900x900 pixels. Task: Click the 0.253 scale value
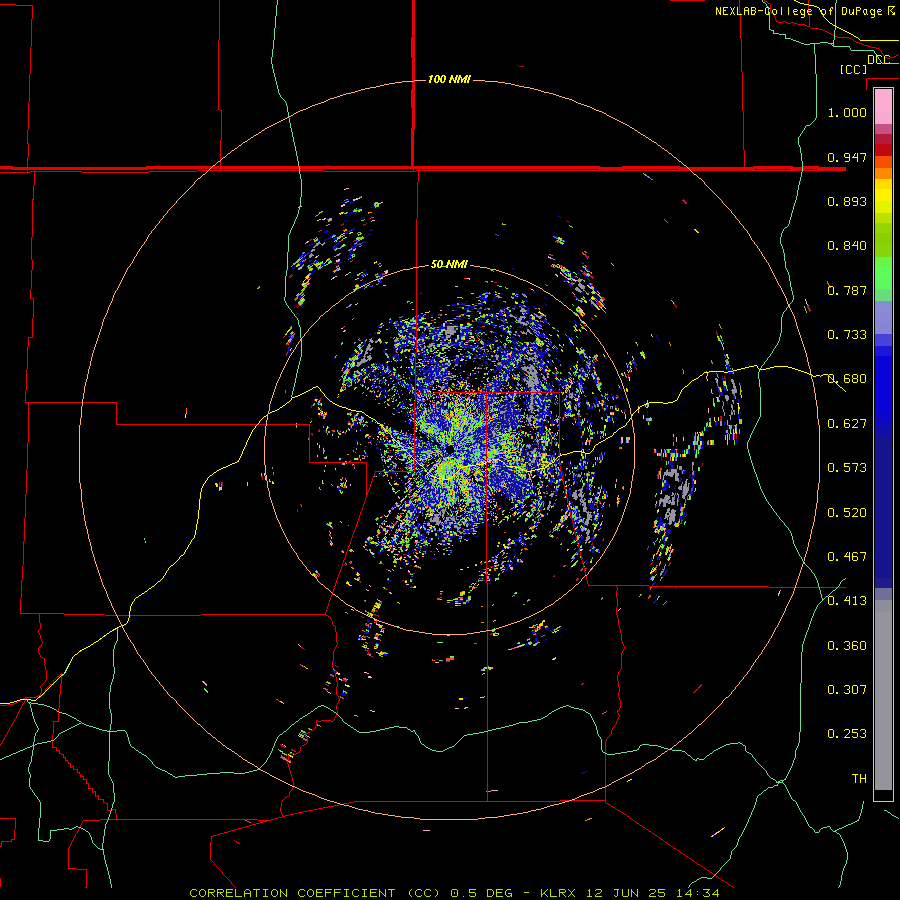pyautogui.click(x=847, y=734)
